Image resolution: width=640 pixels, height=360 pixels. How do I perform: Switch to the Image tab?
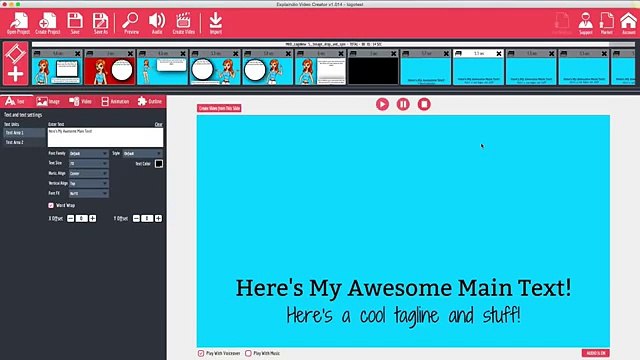pos(48,101)
